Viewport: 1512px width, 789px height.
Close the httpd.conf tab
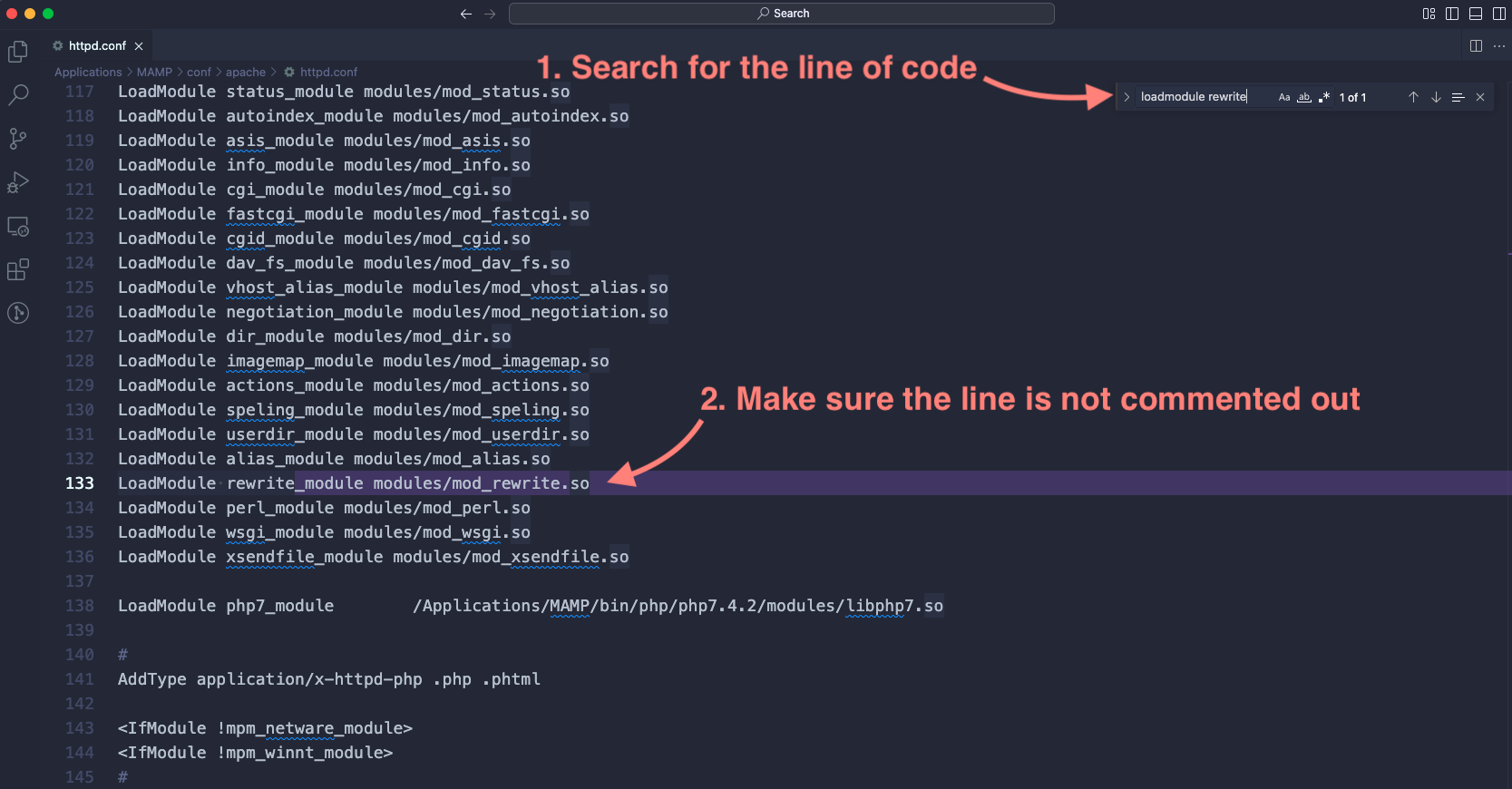tap(139, 46)
